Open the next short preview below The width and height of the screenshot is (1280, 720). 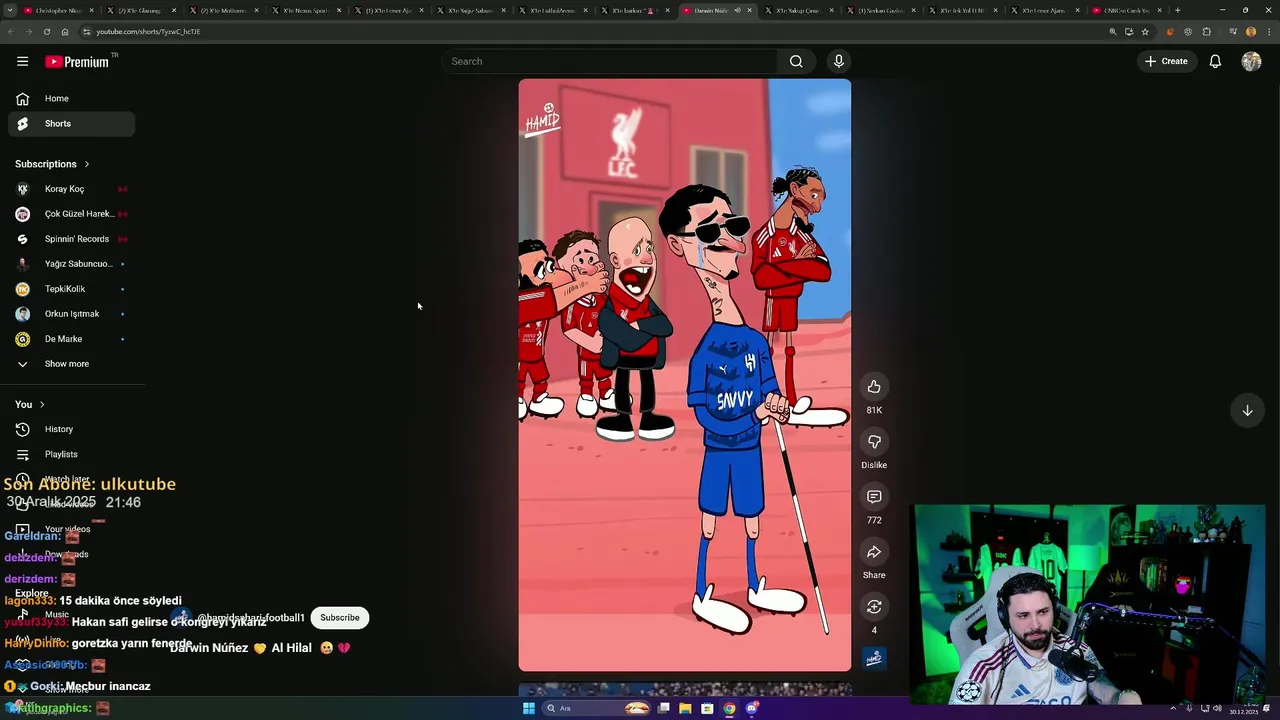685,690
